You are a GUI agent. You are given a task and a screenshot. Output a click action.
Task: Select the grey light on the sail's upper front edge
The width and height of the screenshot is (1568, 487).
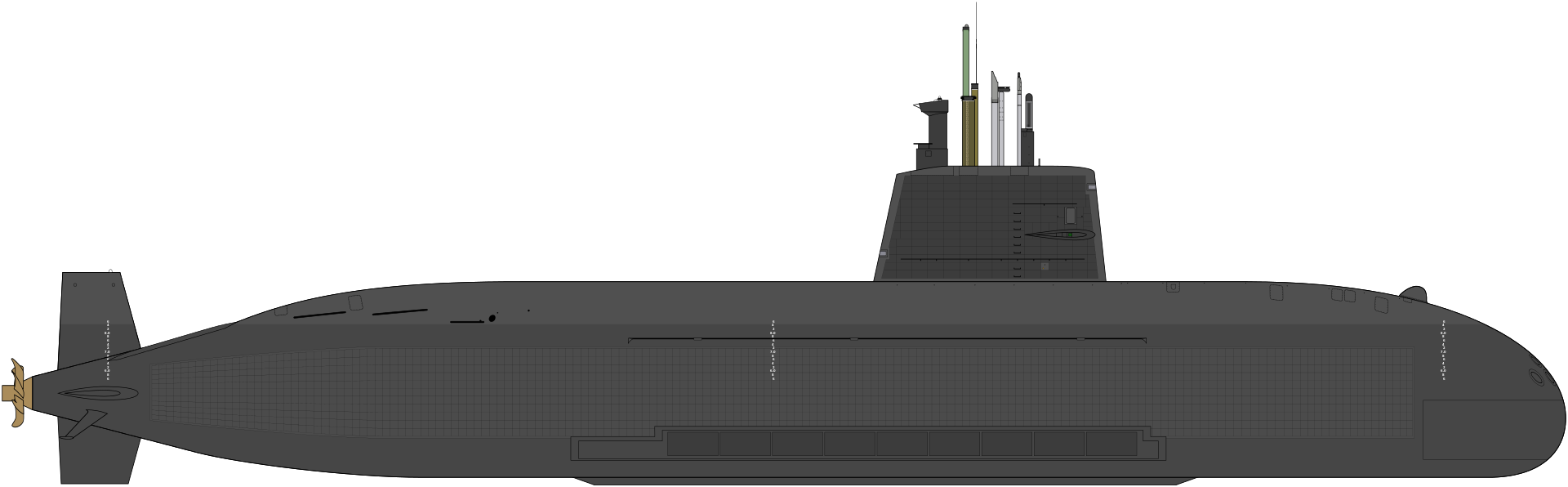click(1092, 187)
